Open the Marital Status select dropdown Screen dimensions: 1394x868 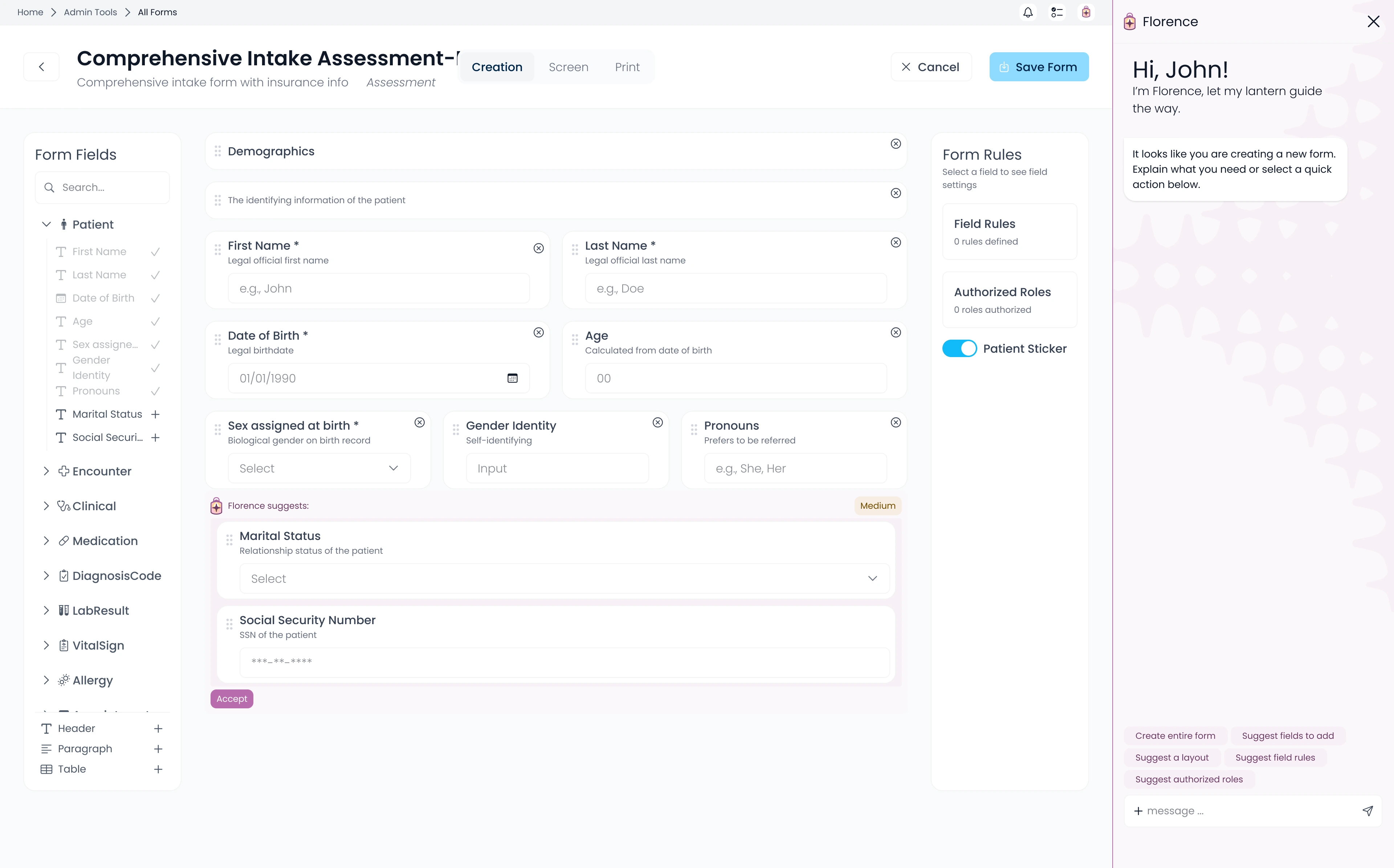point(564,579)
